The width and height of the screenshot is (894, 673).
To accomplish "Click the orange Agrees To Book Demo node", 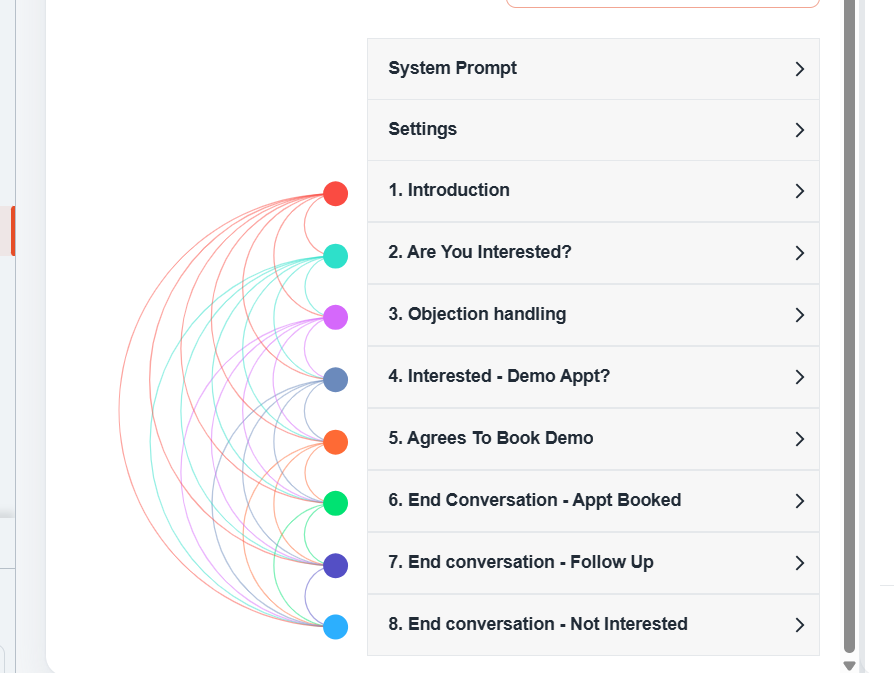I will pos(335,442).
